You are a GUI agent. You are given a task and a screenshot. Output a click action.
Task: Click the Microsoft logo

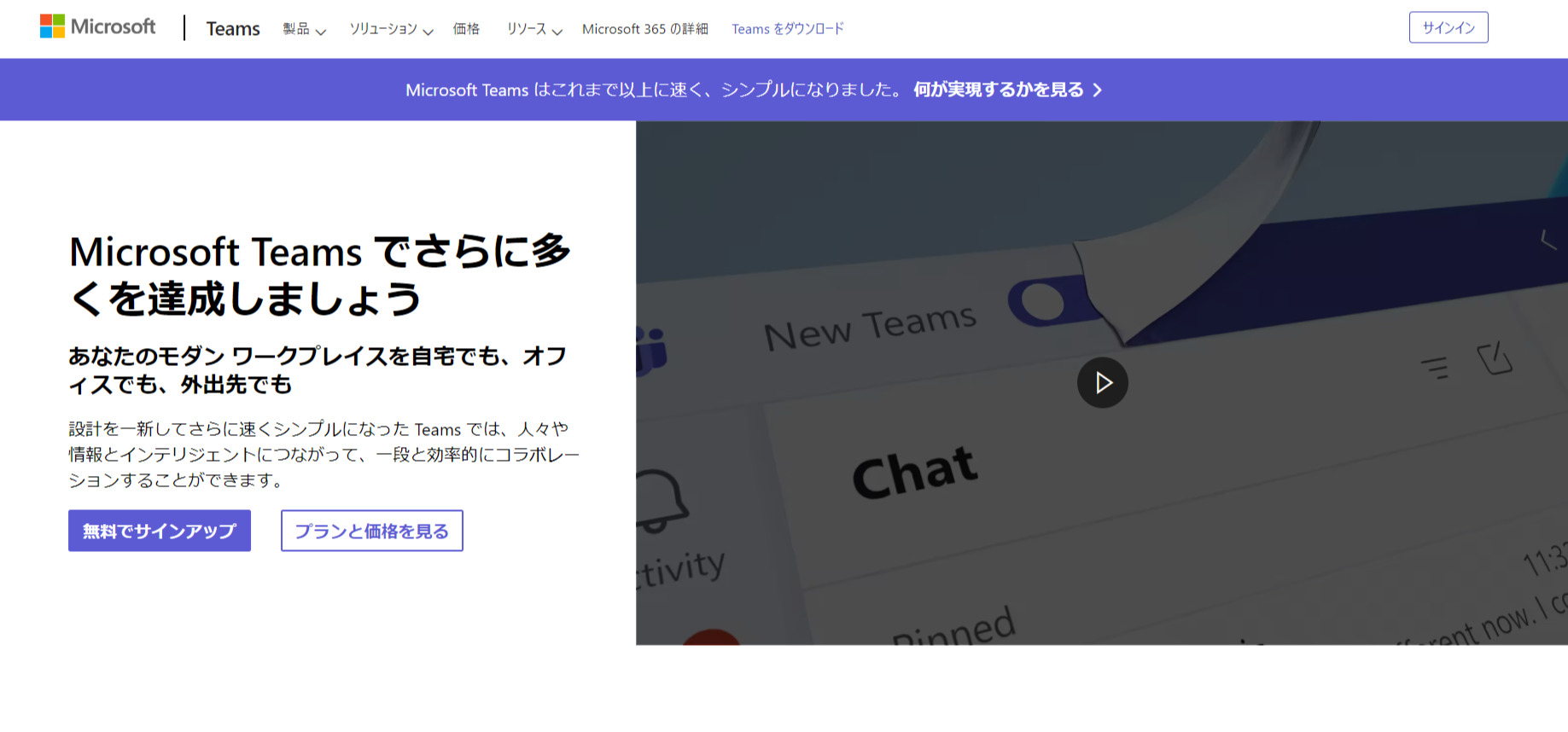(x=97, y=27)
